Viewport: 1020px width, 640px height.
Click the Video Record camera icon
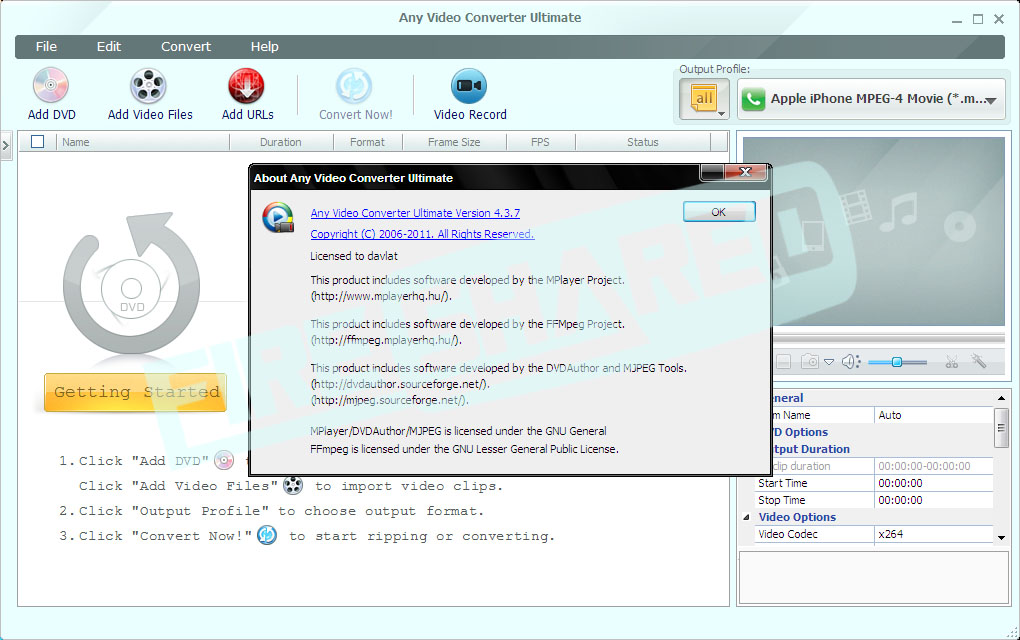[469, 86]
